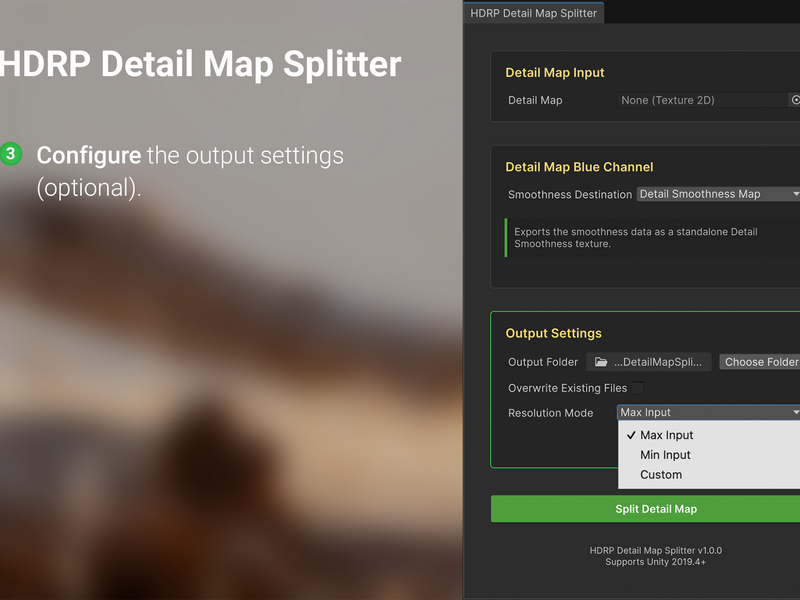The image size is (800, 600).
Task: Click the green Split Detail Map button
Action: tap(645, 509)
